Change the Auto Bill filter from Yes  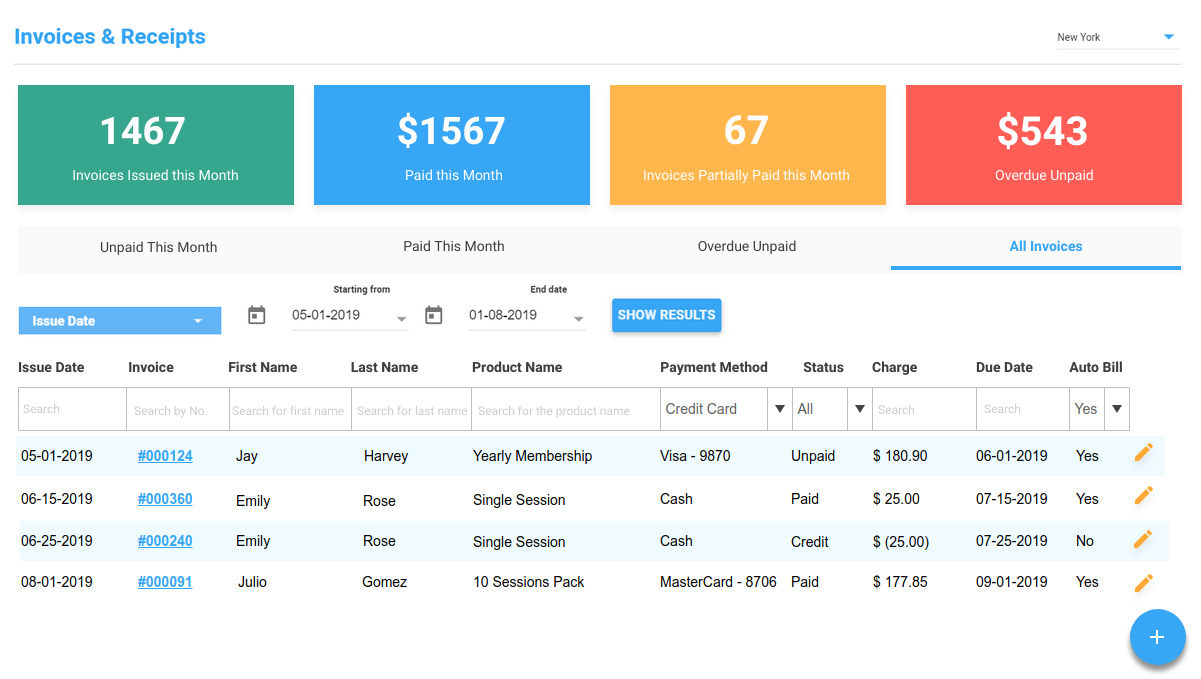click(x=1117, y=409)
